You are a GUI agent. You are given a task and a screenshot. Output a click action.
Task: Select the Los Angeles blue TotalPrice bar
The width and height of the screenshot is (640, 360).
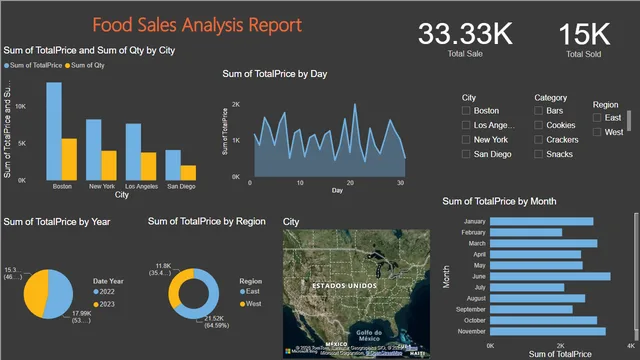[133, 151]
